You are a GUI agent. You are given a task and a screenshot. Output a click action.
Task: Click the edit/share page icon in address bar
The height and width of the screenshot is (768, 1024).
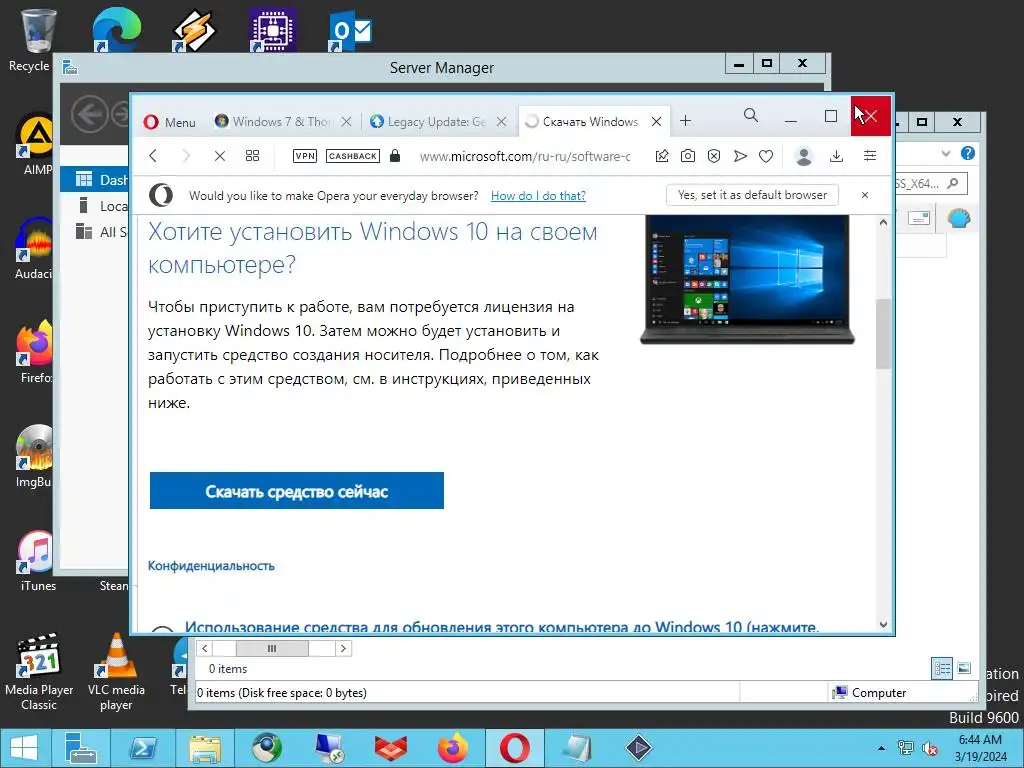[x=662, y=155]
